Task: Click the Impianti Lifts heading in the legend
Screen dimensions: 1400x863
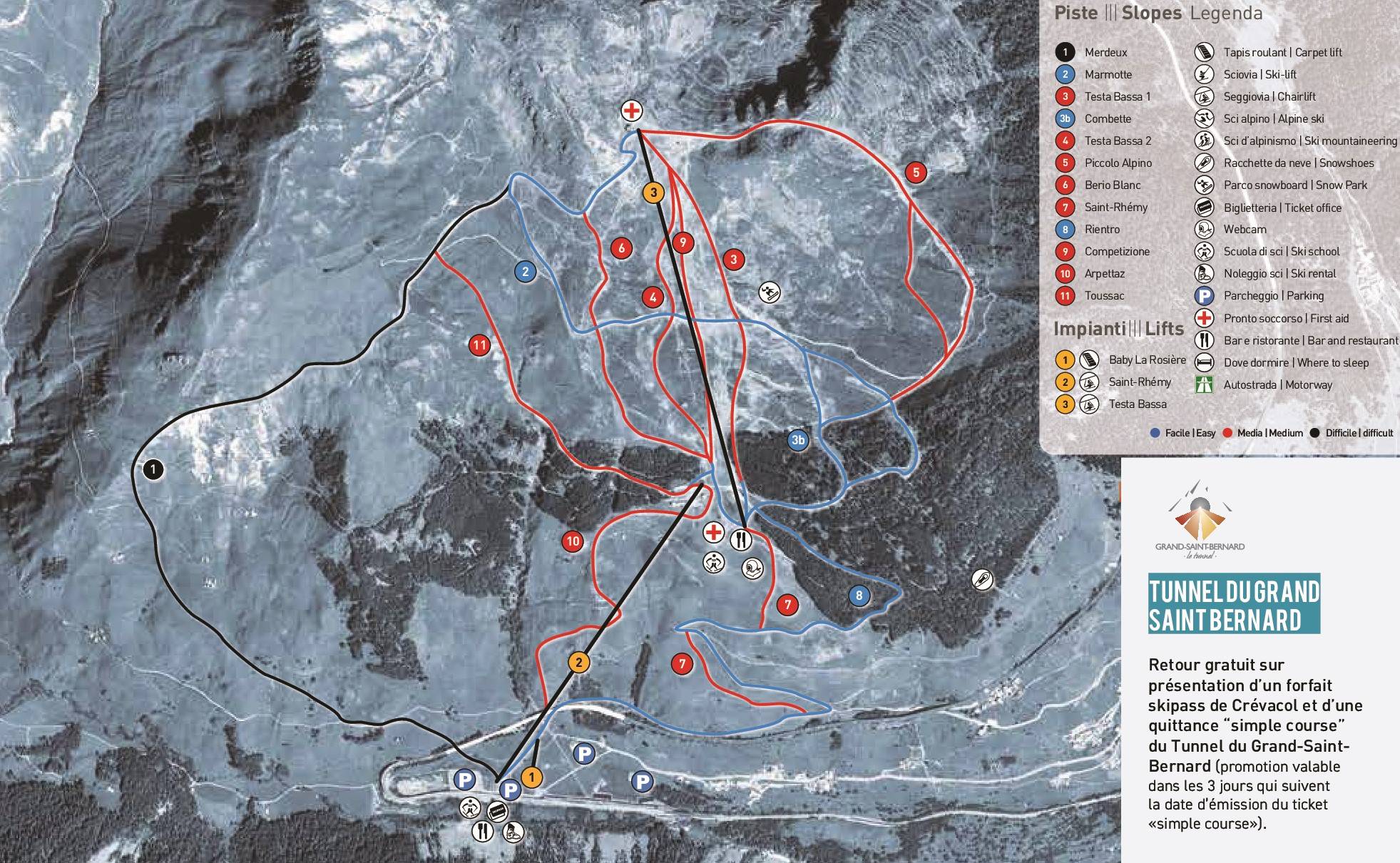Action: coord(1118,329)
